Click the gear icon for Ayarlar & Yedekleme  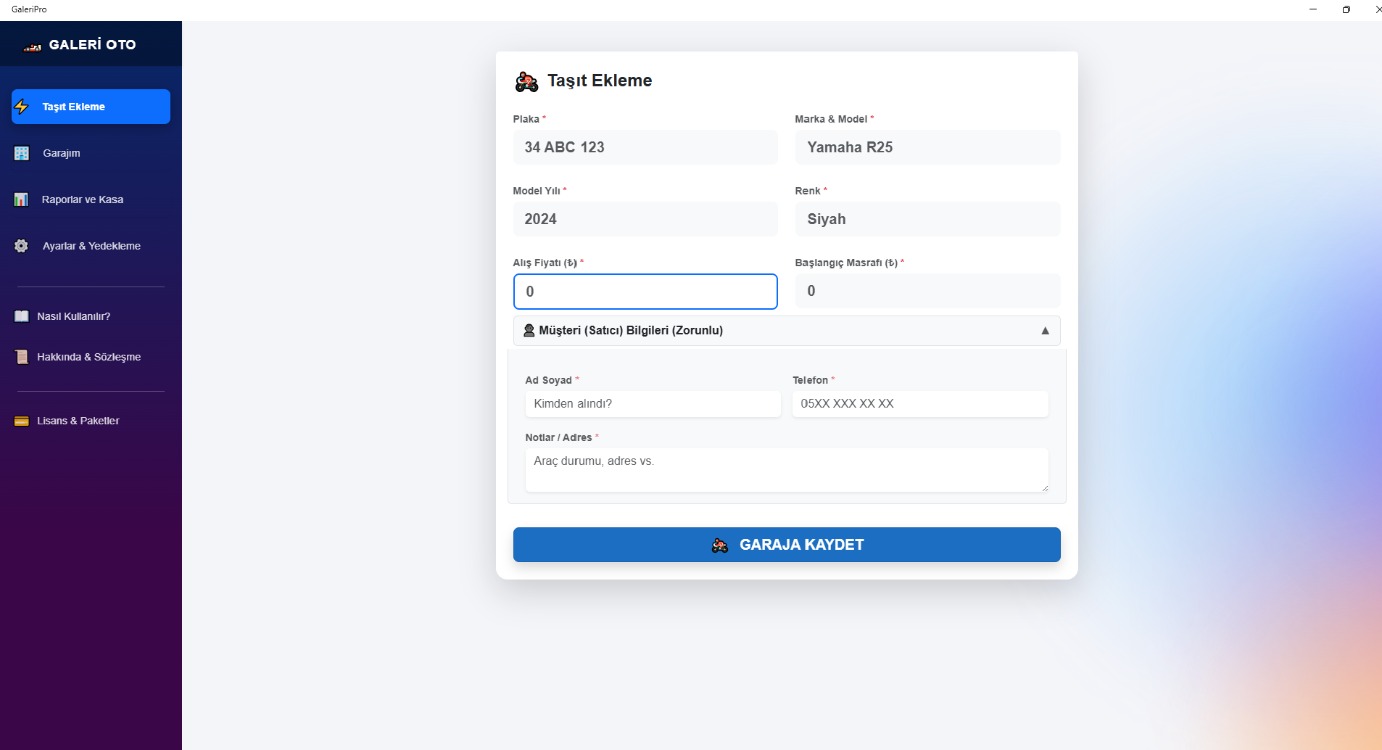point(21,246)
